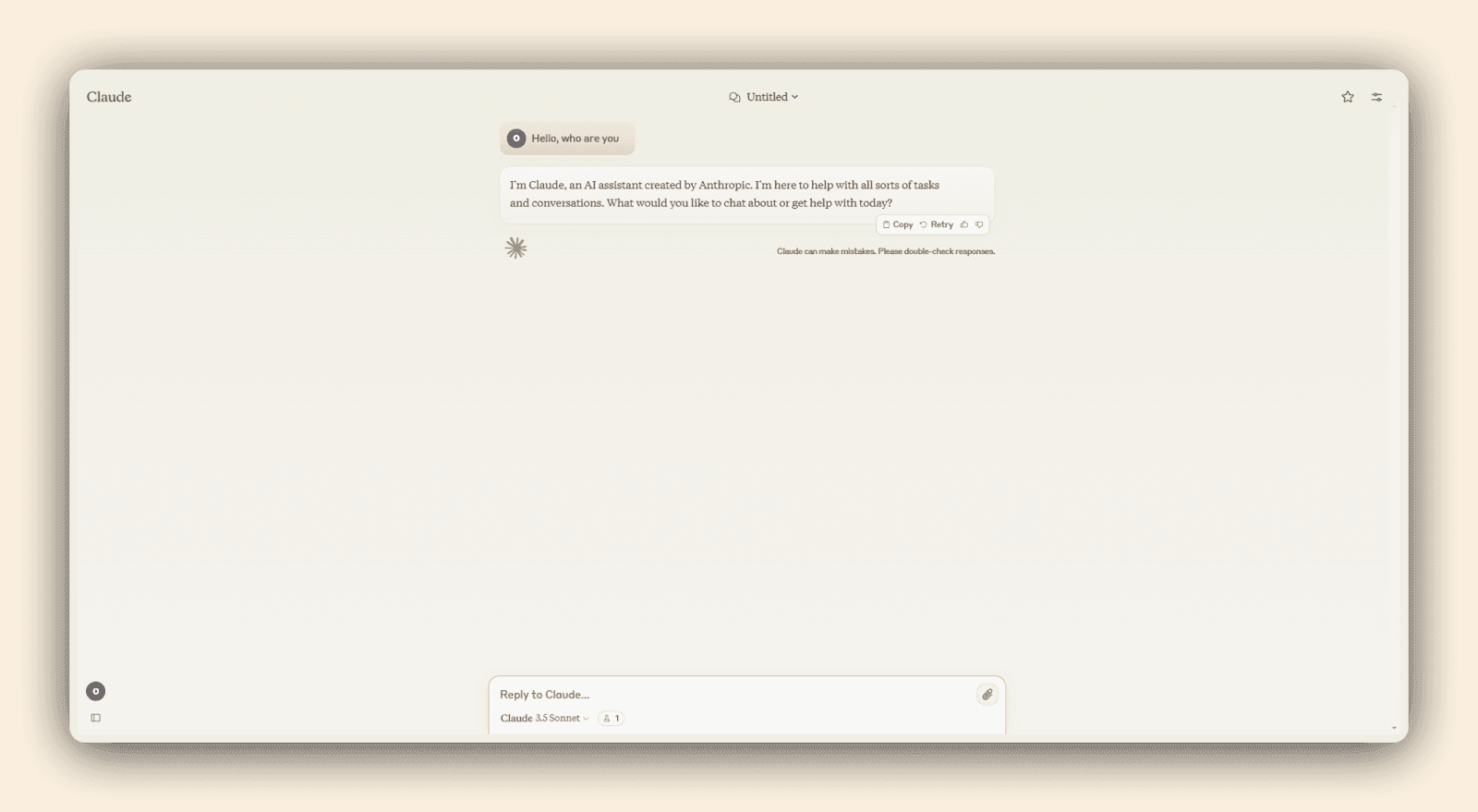The height and width of the screenshot is (812, 1478).
Task: Retry generating the response
Action: pos(937,224)
